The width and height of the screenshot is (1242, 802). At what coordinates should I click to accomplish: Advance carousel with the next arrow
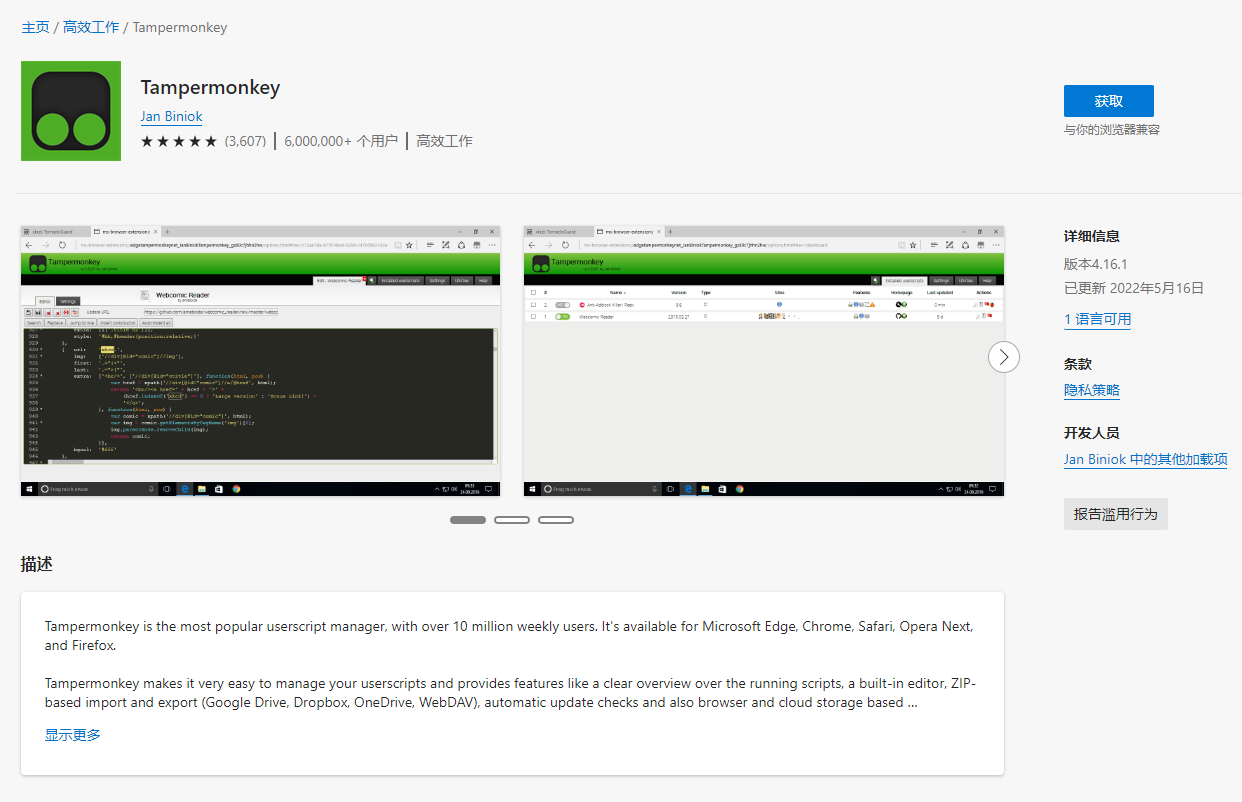pos(1004,356)
